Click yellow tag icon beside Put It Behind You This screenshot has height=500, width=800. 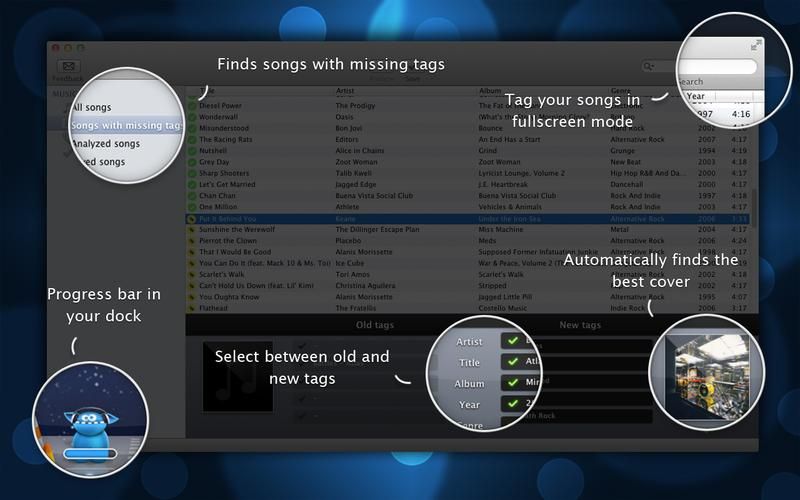coord(192,219)
